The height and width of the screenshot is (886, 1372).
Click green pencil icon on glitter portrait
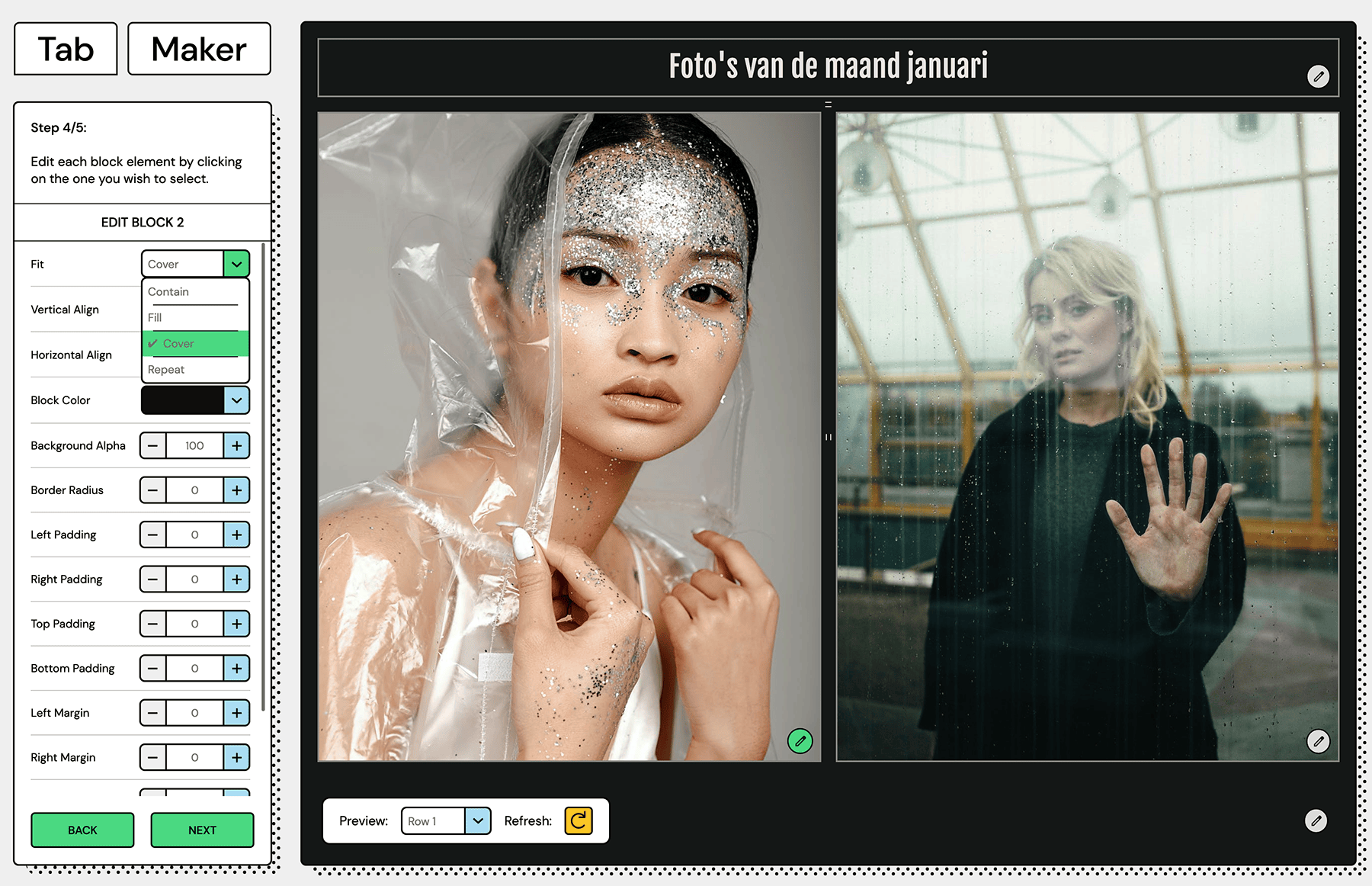[800, 740]
